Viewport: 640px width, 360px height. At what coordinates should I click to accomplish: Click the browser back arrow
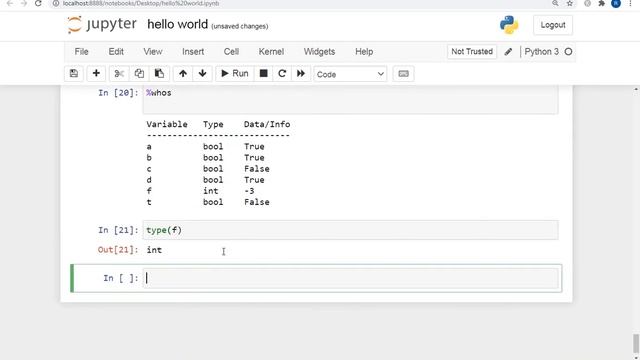pos(10,3)
